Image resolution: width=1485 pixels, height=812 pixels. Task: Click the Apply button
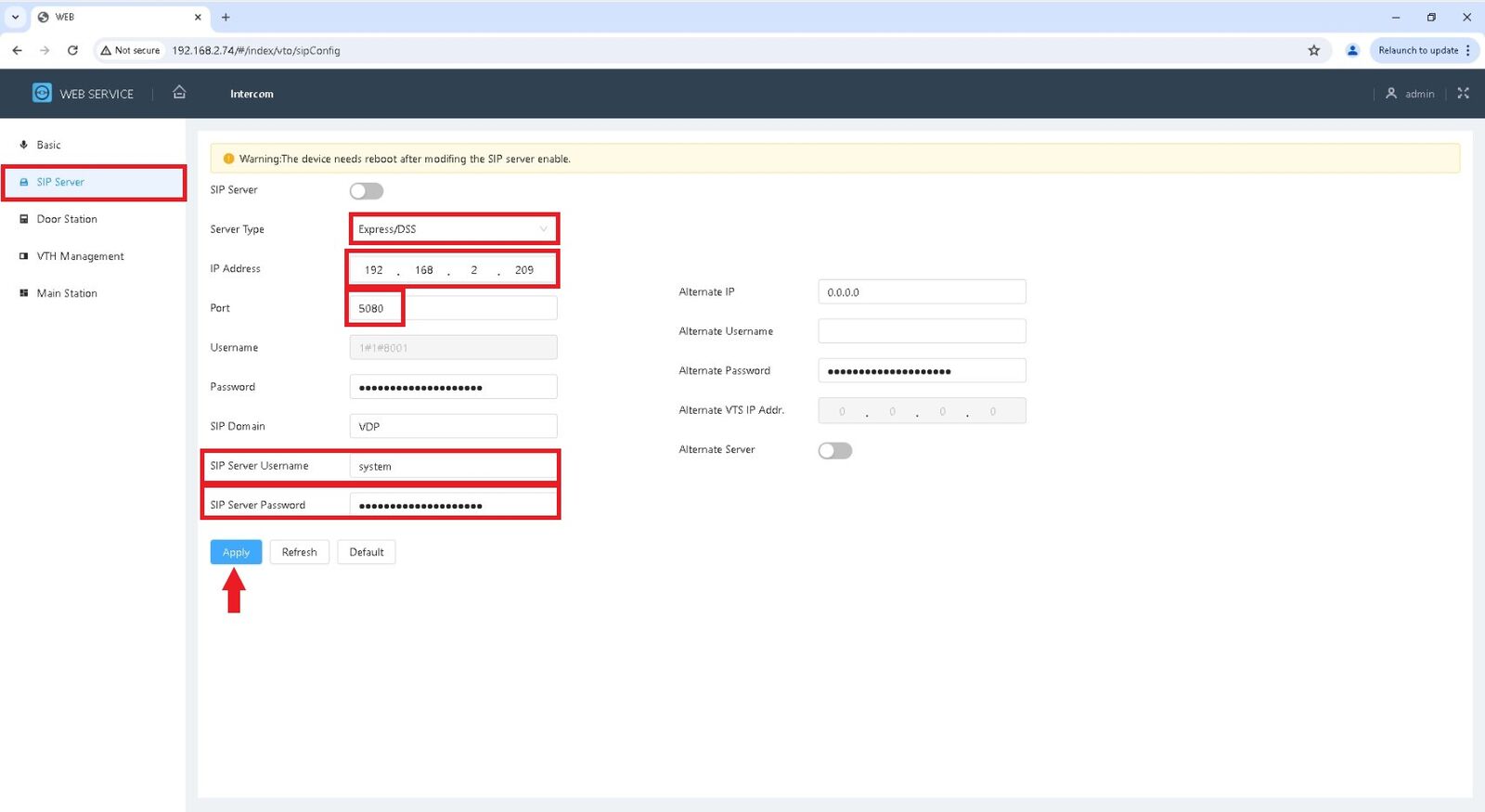[x=236, y=552]
